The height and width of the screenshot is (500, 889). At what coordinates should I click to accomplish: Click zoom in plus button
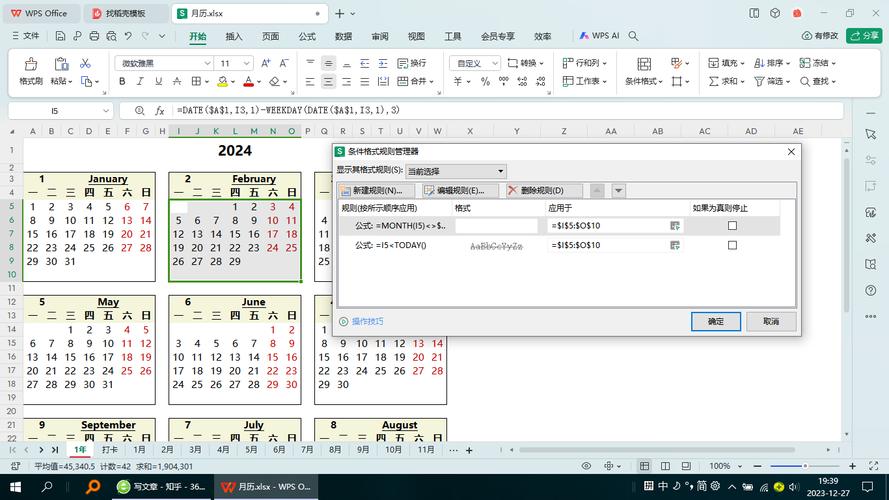pyautogui.click(x=852, y=466)
